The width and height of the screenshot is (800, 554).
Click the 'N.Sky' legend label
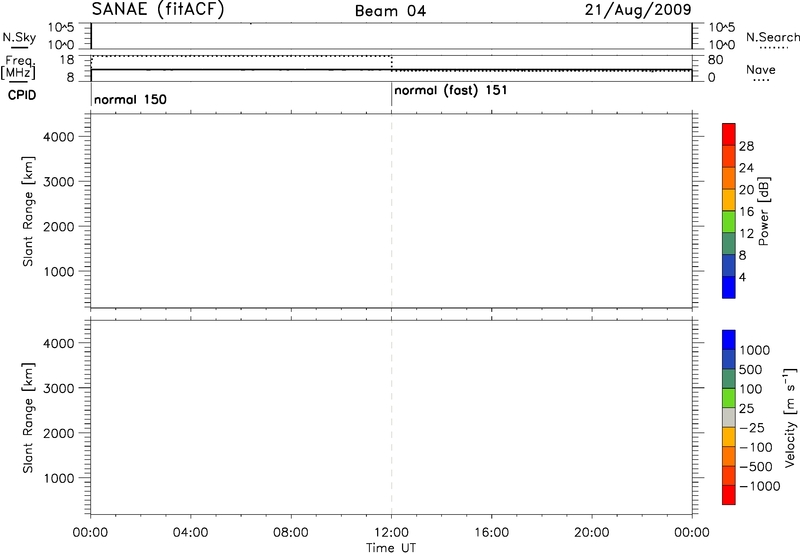(x=19, y=37)
